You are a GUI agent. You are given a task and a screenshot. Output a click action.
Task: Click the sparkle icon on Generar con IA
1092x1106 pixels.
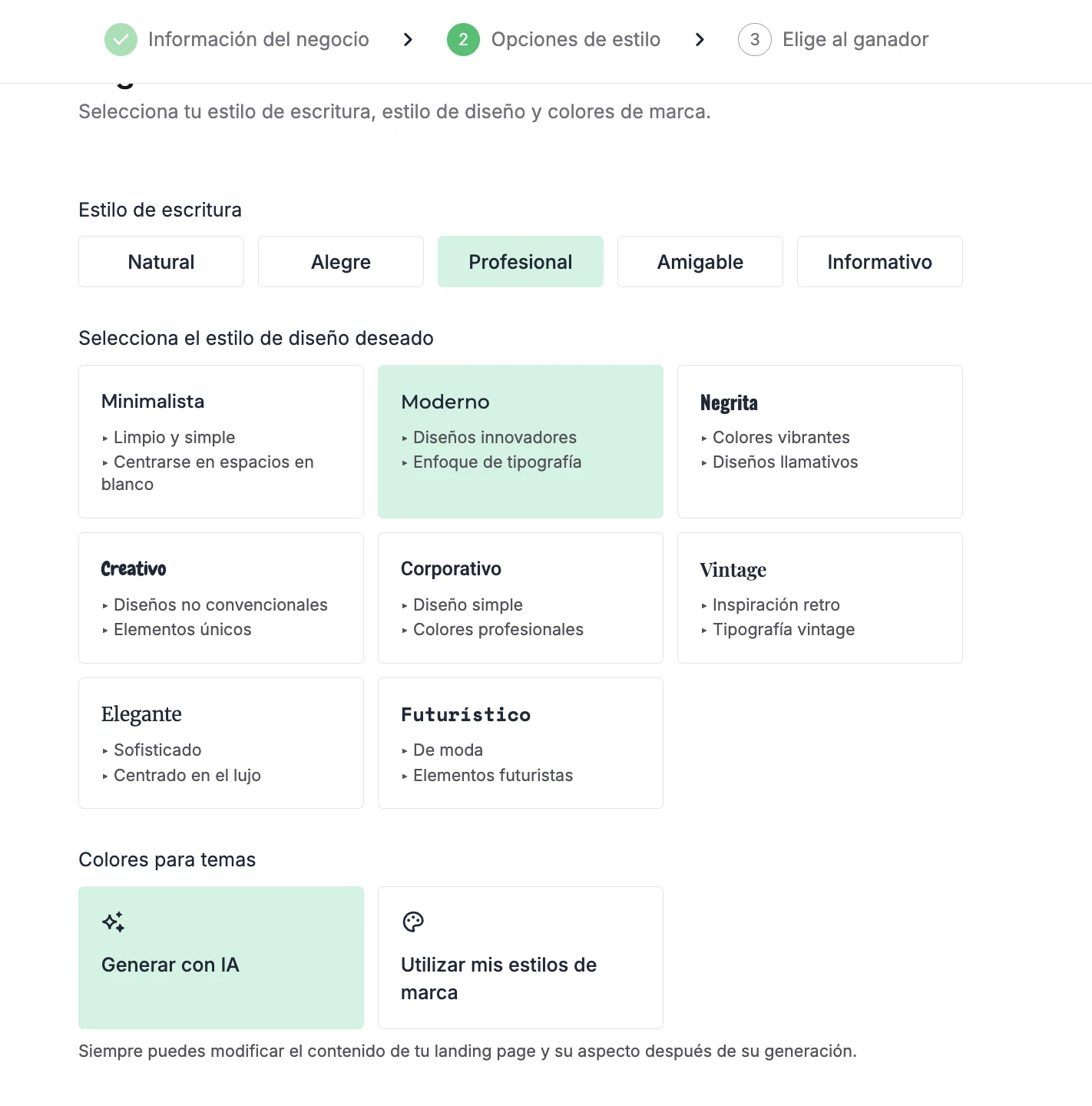tap(114, 922)
